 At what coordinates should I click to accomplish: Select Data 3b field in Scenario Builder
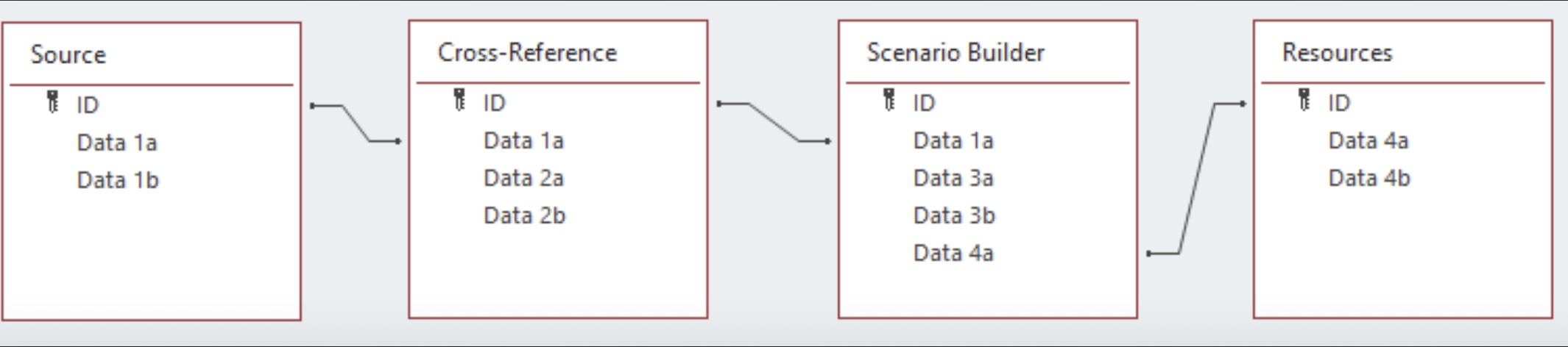[x=954, y=215]
